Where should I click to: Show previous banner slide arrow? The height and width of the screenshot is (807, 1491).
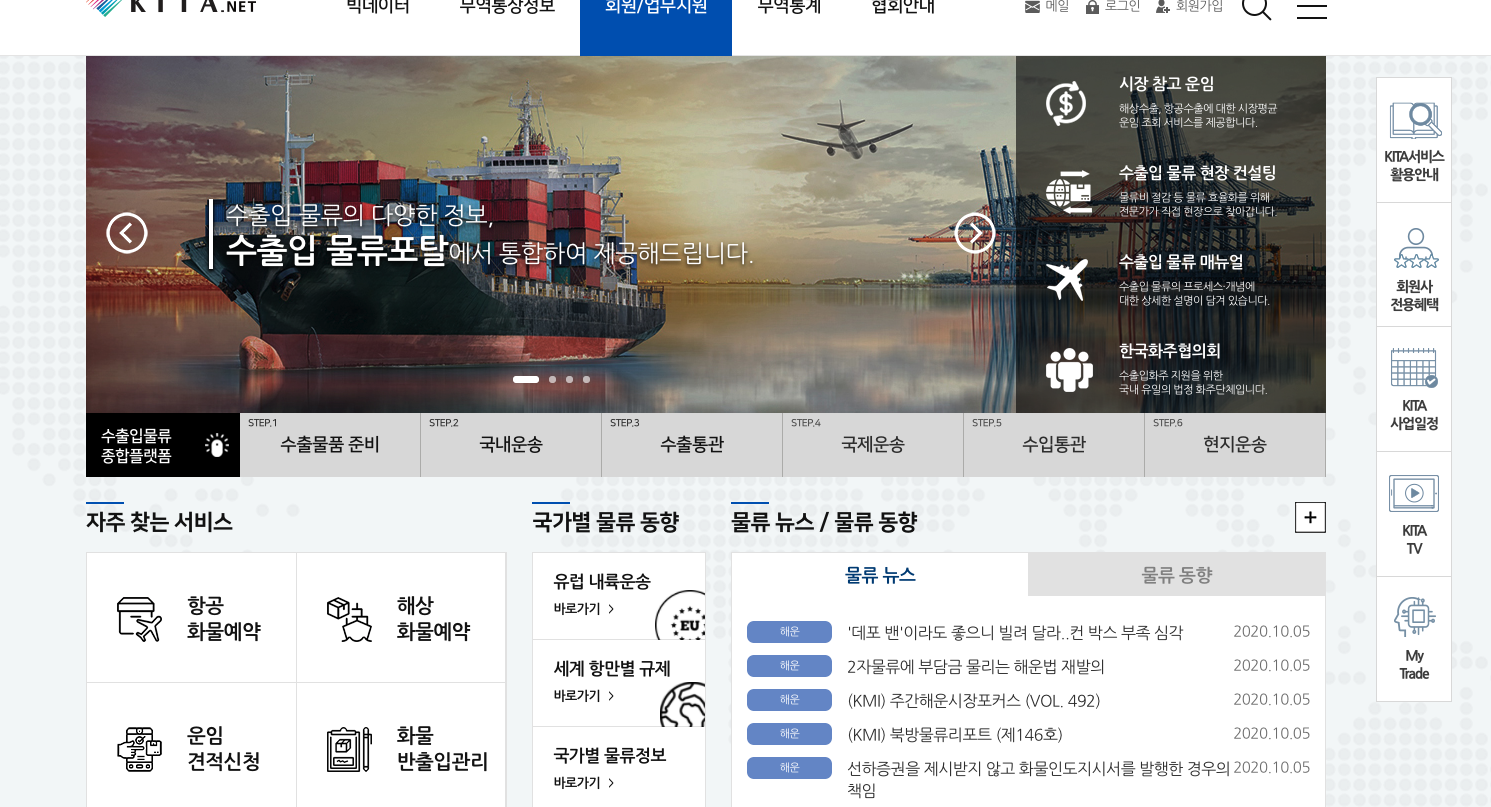[127, 233]
